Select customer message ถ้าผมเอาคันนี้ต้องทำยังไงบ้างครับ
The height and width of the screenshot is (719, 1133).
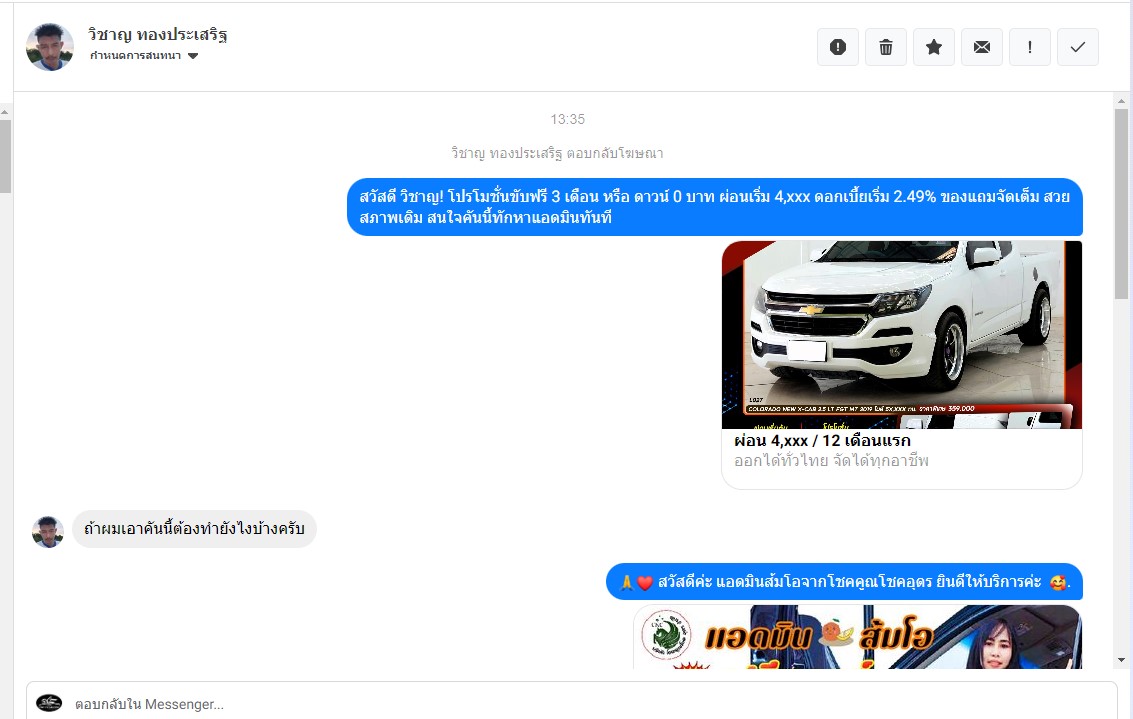click(x=194, y=528)
